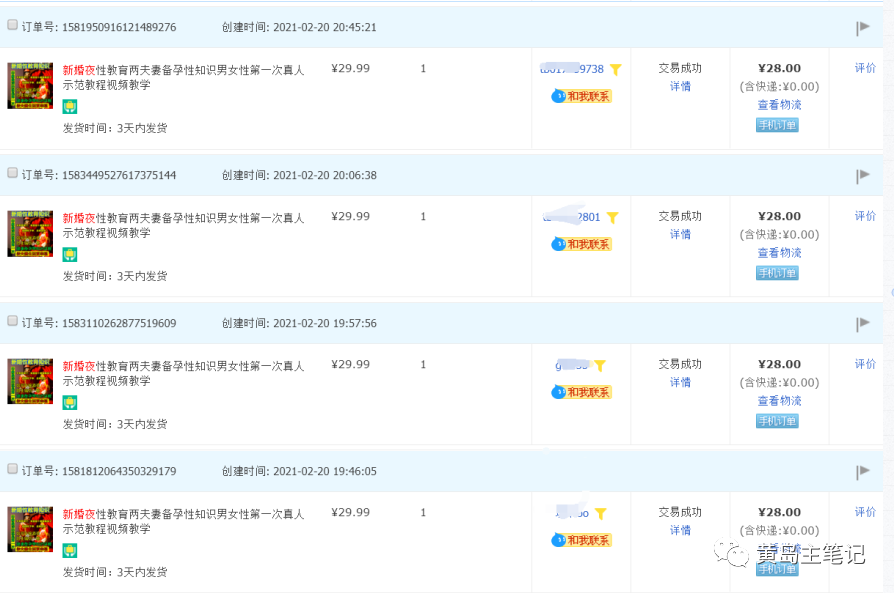Open 和我联系 chat for the 20:06:38 order
This screenshot has width=894, height=593.
[582, 245]
